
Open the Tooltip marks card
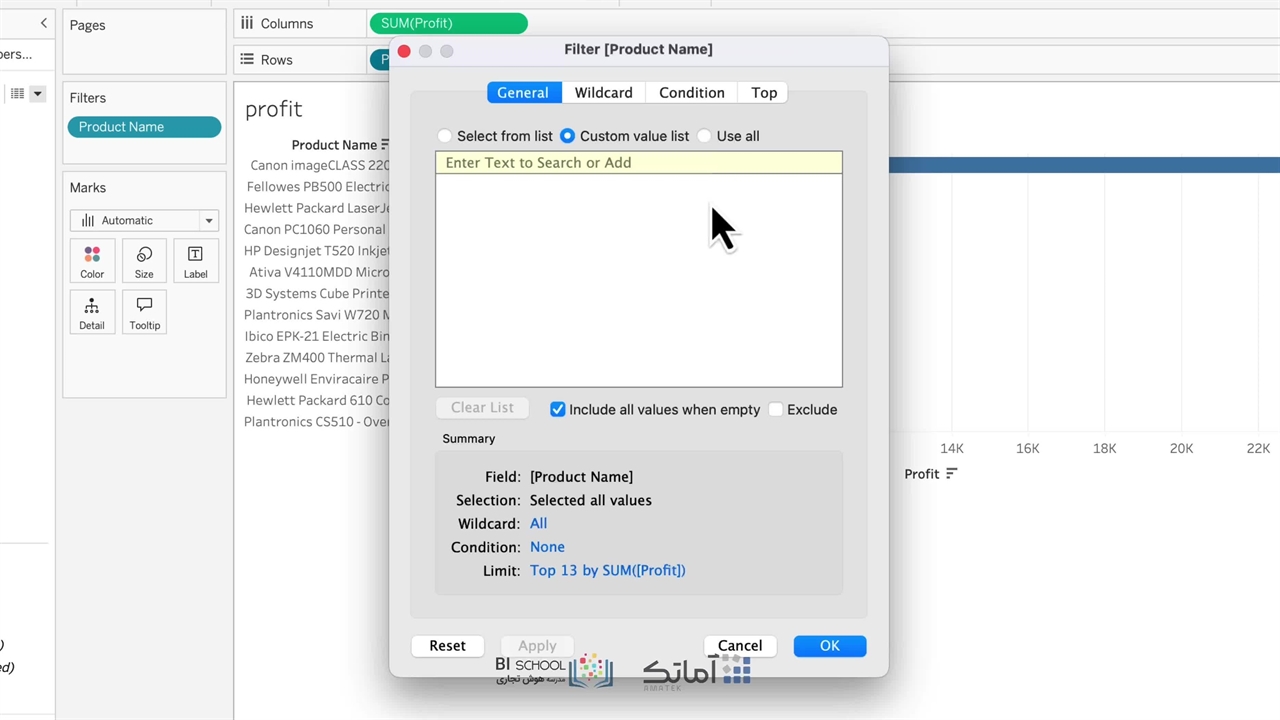(x=144, y=313)
